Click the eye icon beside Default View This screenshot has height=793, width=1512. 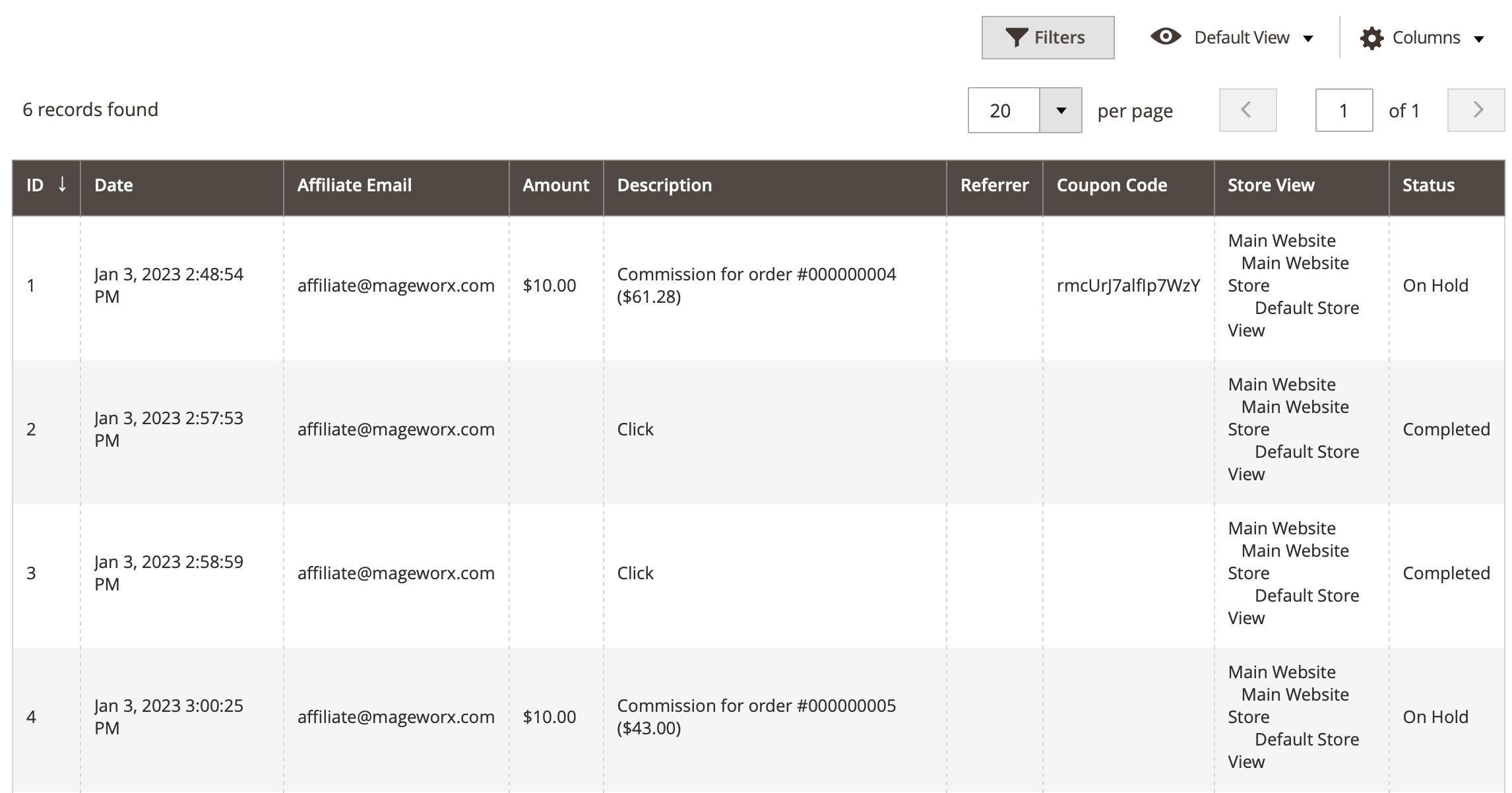[1166, 36]
